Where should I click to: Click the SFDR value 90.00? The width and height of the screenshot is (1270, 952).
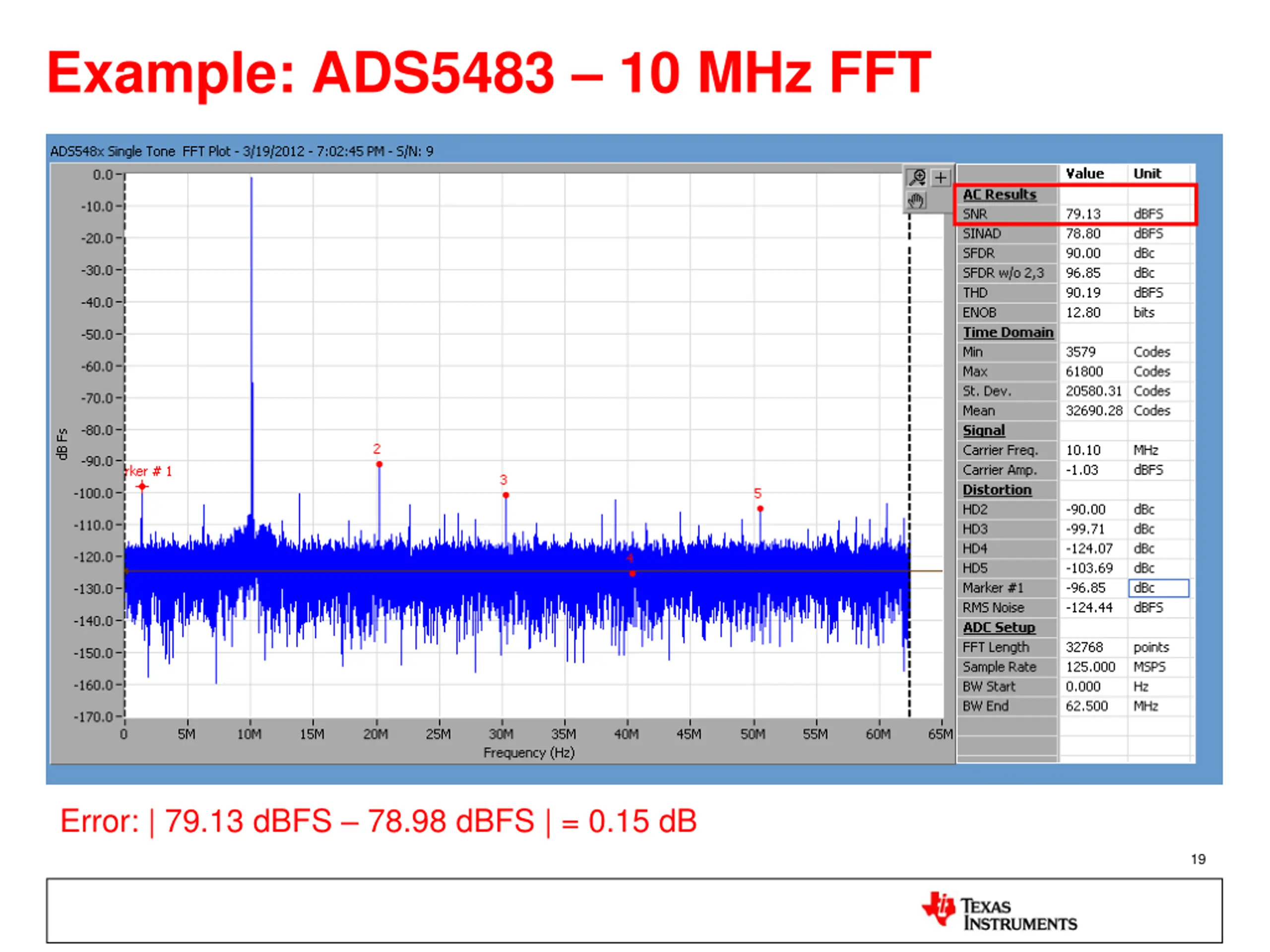1083,253
